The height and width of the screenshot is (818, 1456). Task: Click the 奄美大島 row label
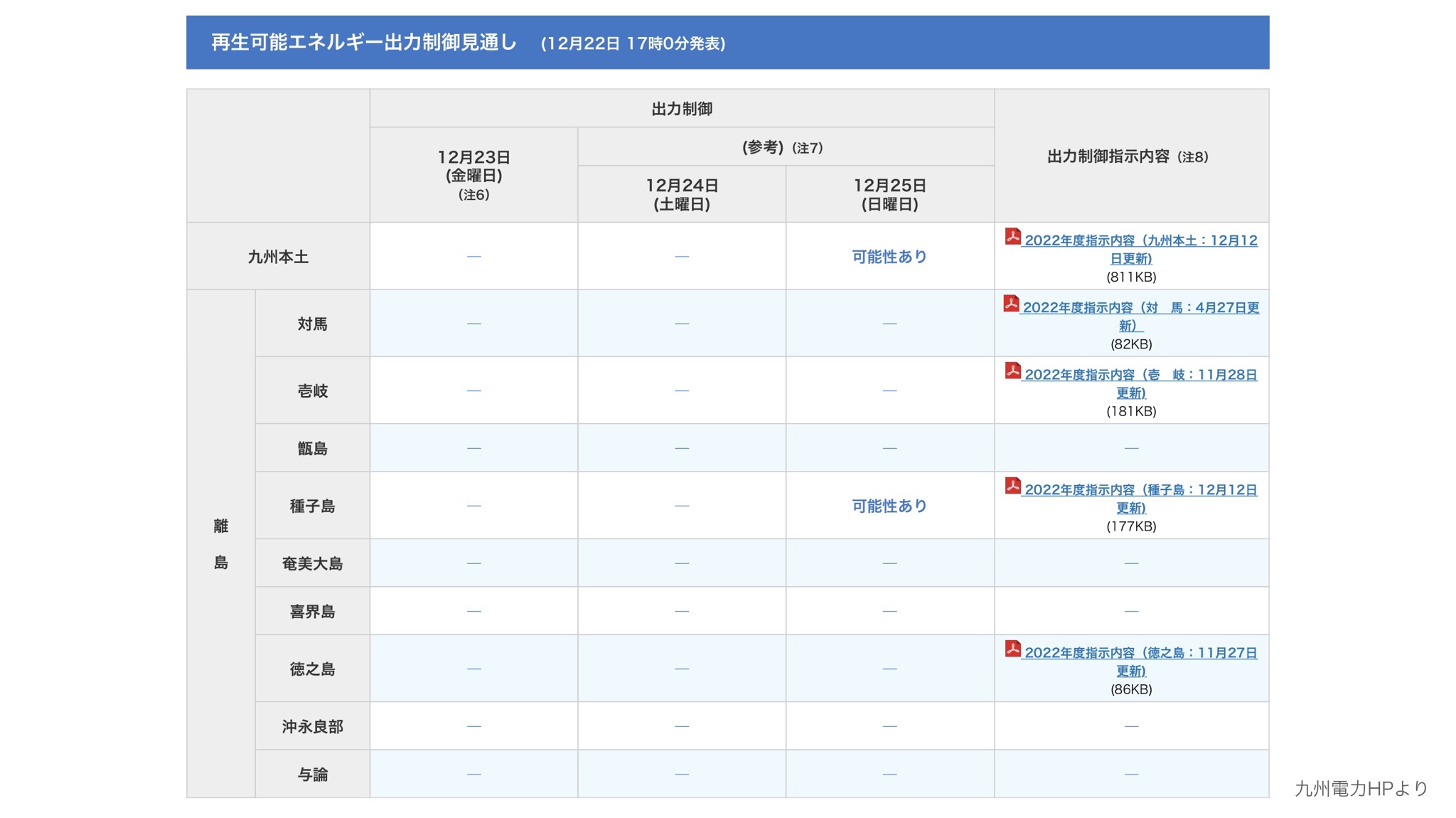pos(312,563)
